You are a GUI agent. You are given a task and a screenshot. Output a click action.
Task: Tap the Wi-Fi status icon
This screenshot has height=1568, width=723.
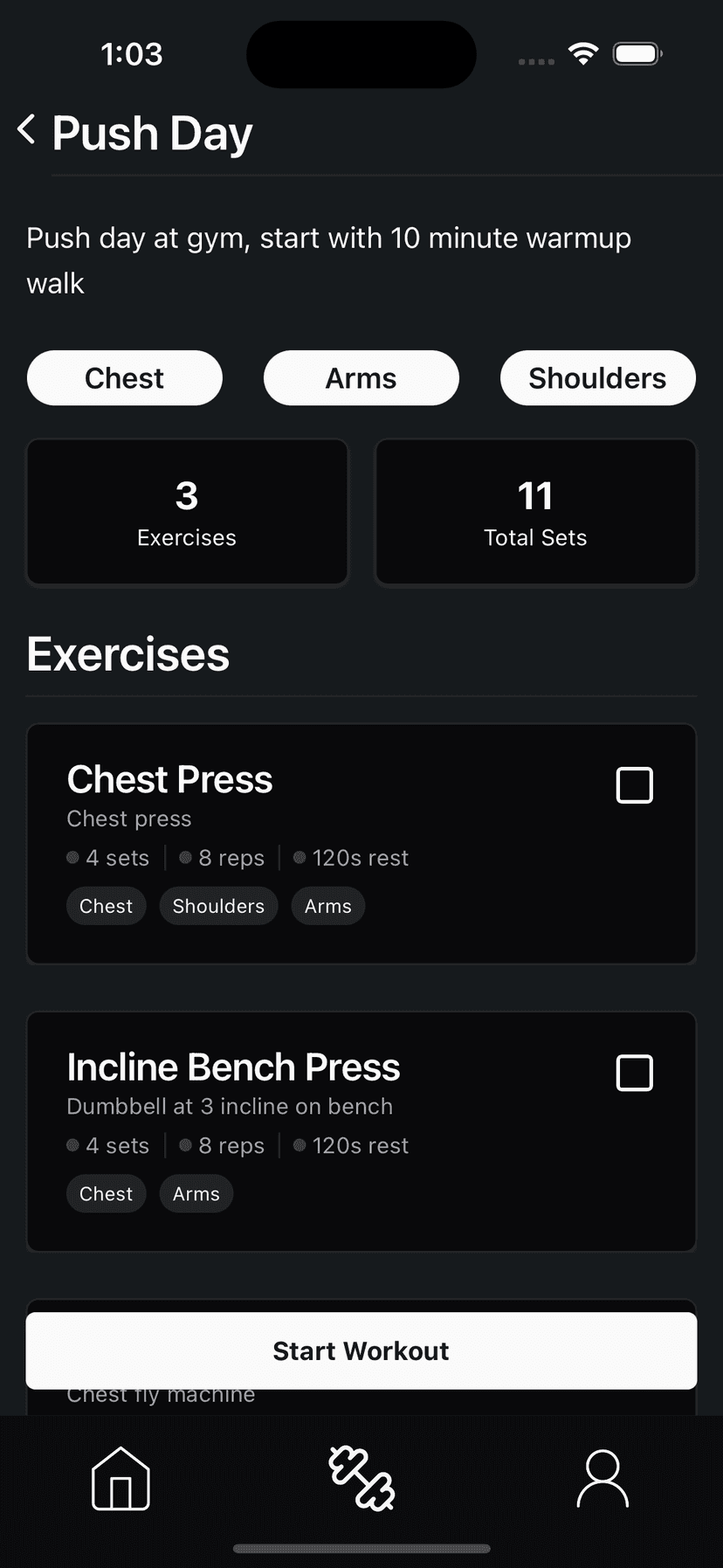[x=582, y=54]
